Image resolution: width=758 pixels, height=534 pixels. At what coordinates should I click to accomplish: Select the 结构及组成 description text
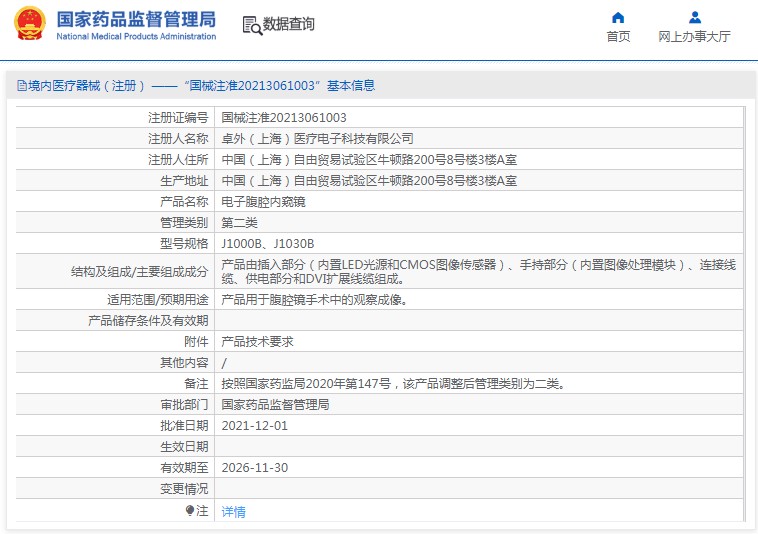[479, 272]
